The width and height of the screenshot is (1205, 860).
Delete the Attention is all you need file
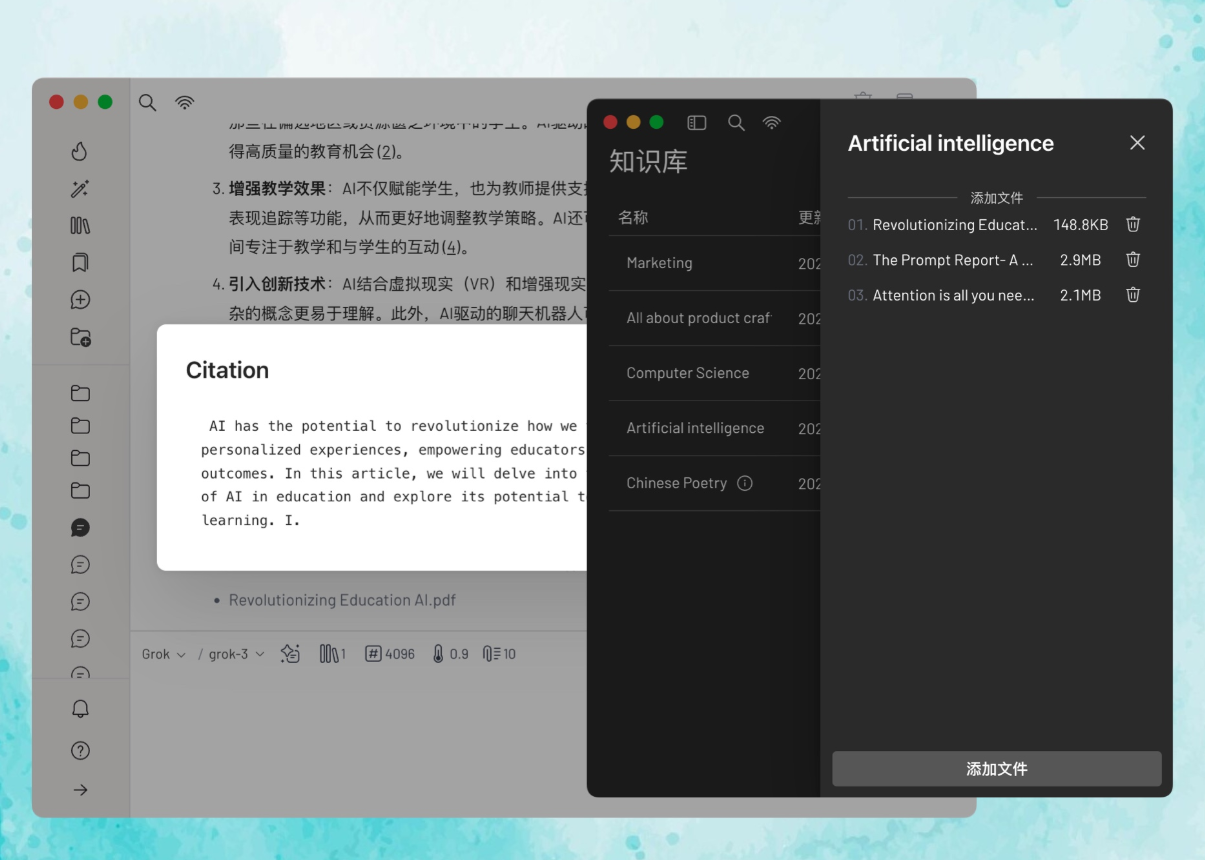pyautogui.click(x=1133, y=295)
